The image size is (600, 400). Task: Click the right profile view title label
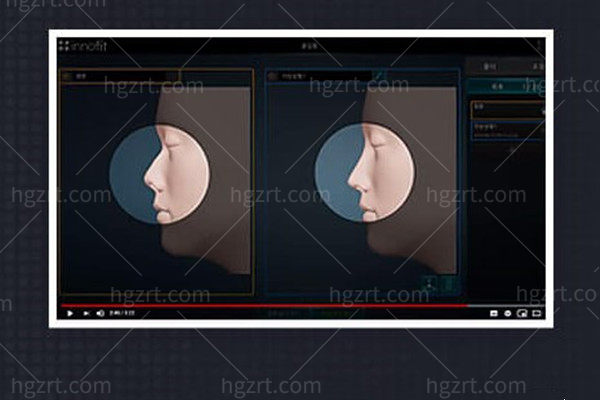[292, 75]
